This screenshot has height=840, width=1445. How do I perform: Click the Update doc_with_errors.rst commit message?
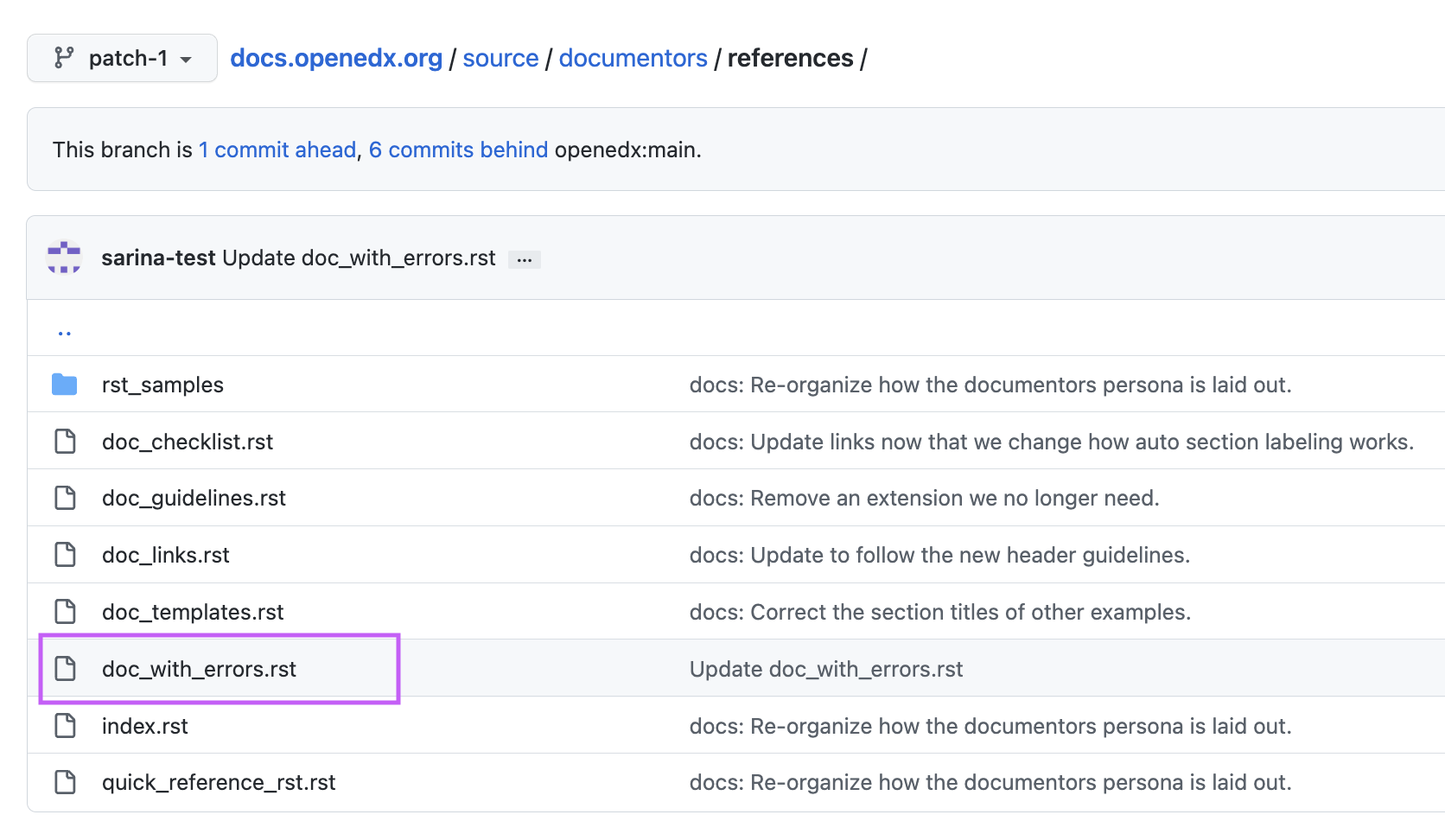825,668
